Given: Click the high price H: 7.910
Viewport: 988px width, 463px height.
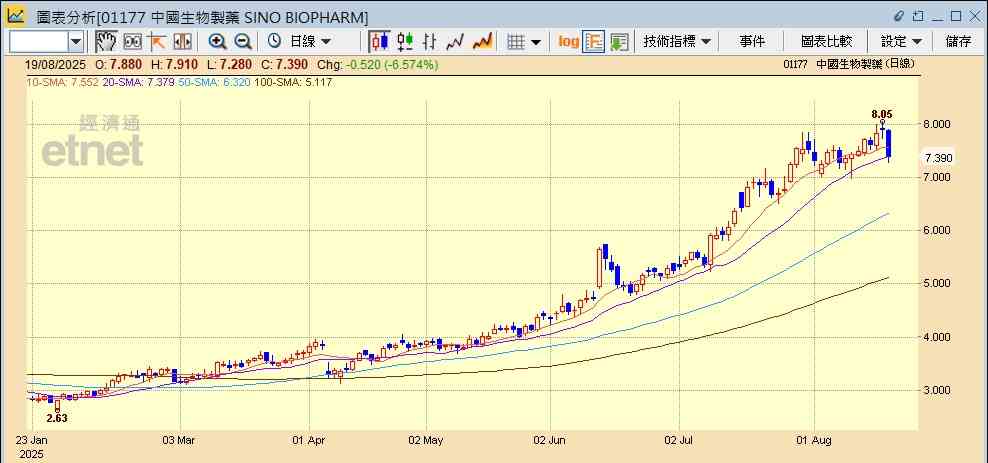Looking at the screenshot, I should tap(174, 64).
